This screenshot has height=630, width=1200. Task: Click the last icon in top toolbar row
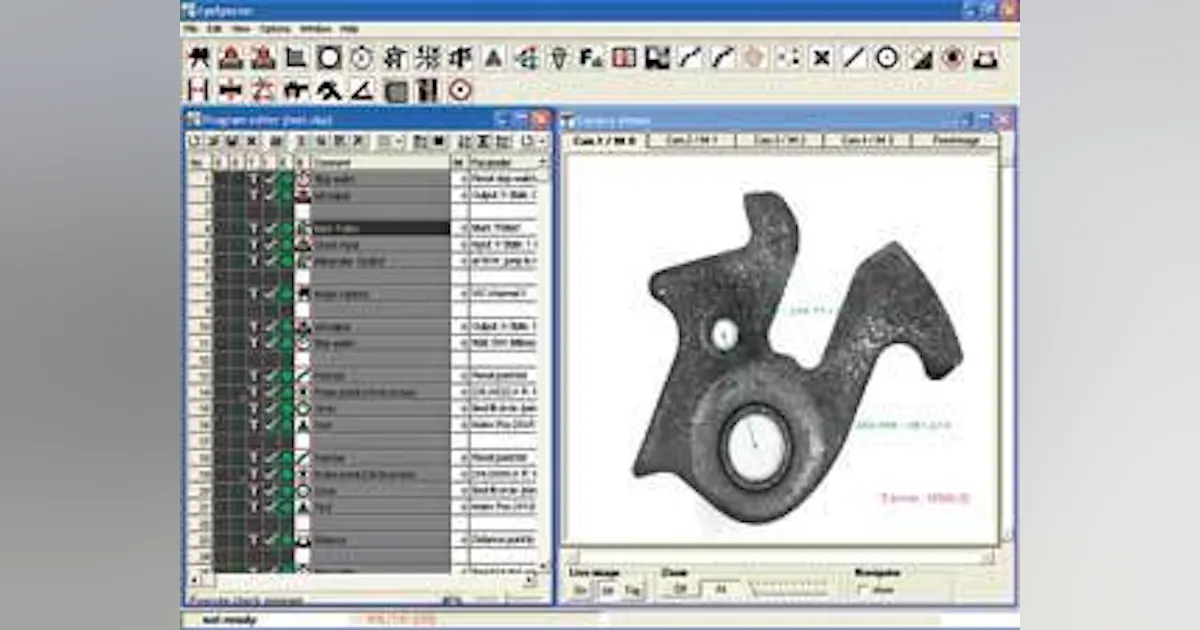[985, 58]
